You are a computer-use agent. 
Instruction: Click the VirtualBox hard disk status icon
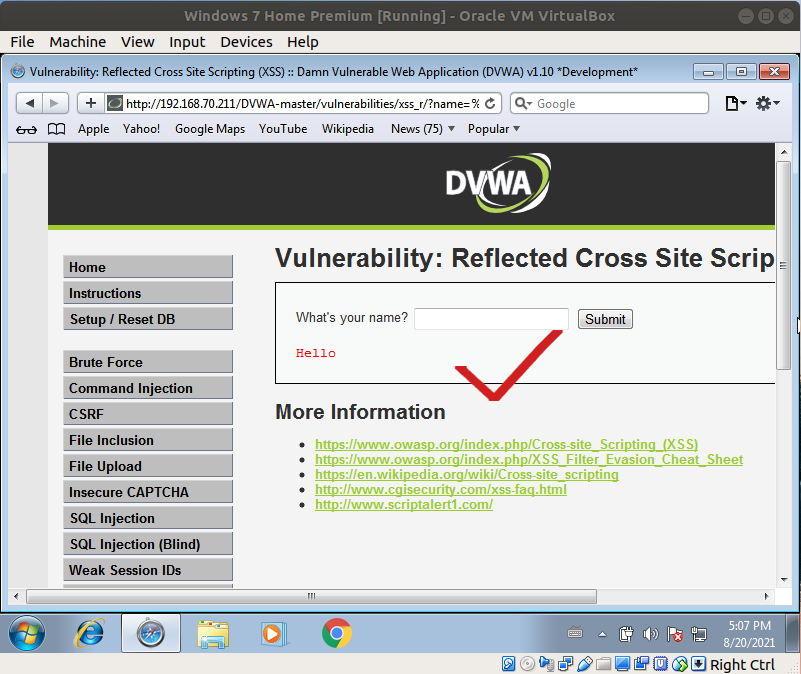pos(508,664)
